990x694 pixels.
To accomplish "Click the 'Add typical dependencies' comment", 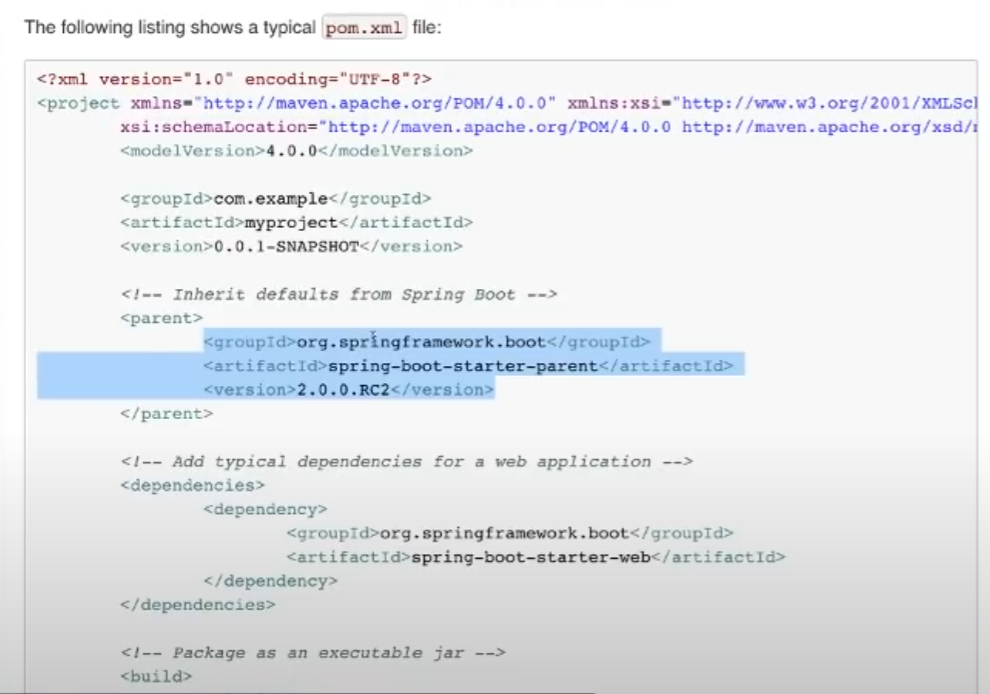I will coord(407,462).
